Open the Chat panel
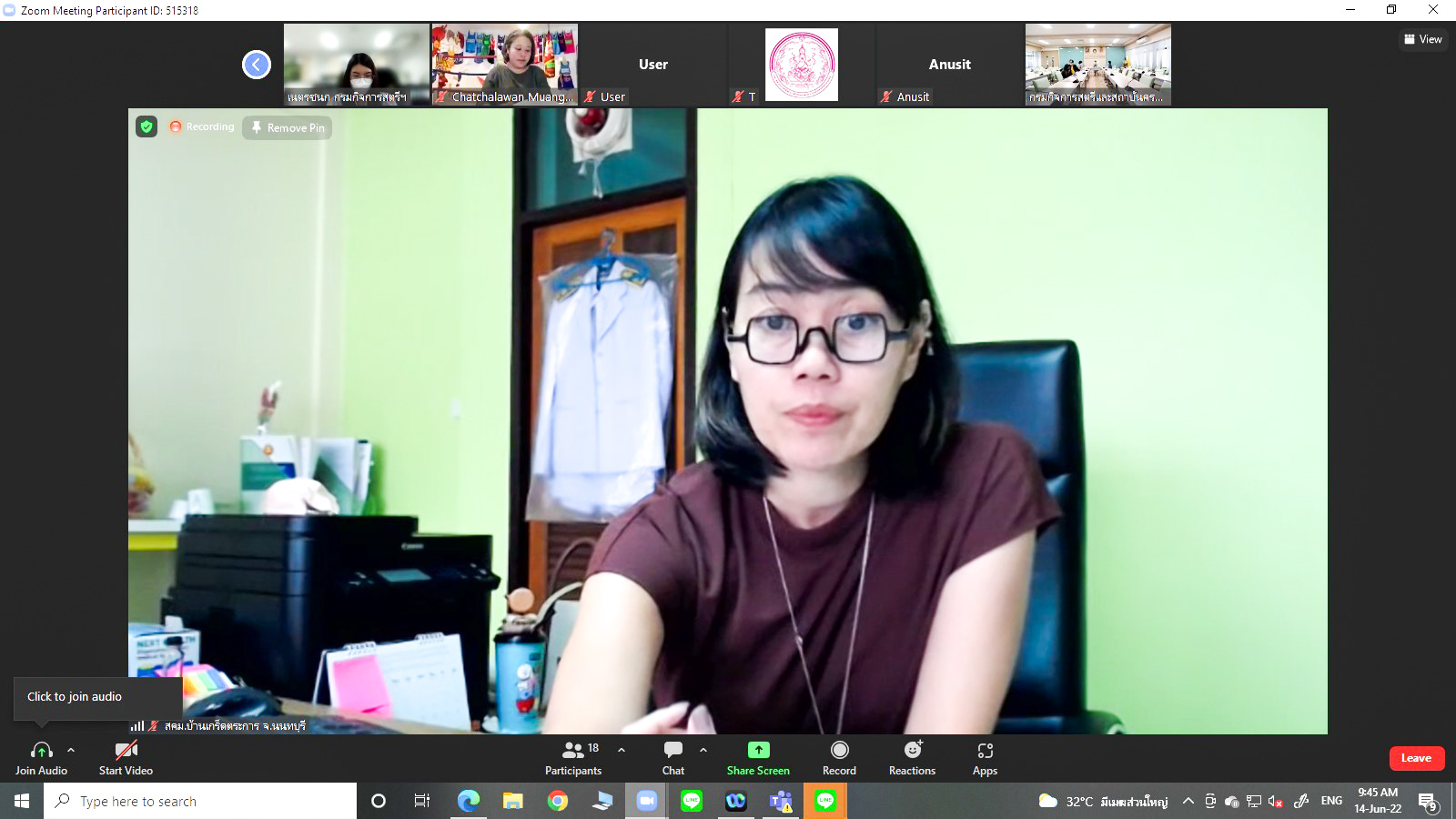This screenshot has height=819, width=1456. (673, 758)
